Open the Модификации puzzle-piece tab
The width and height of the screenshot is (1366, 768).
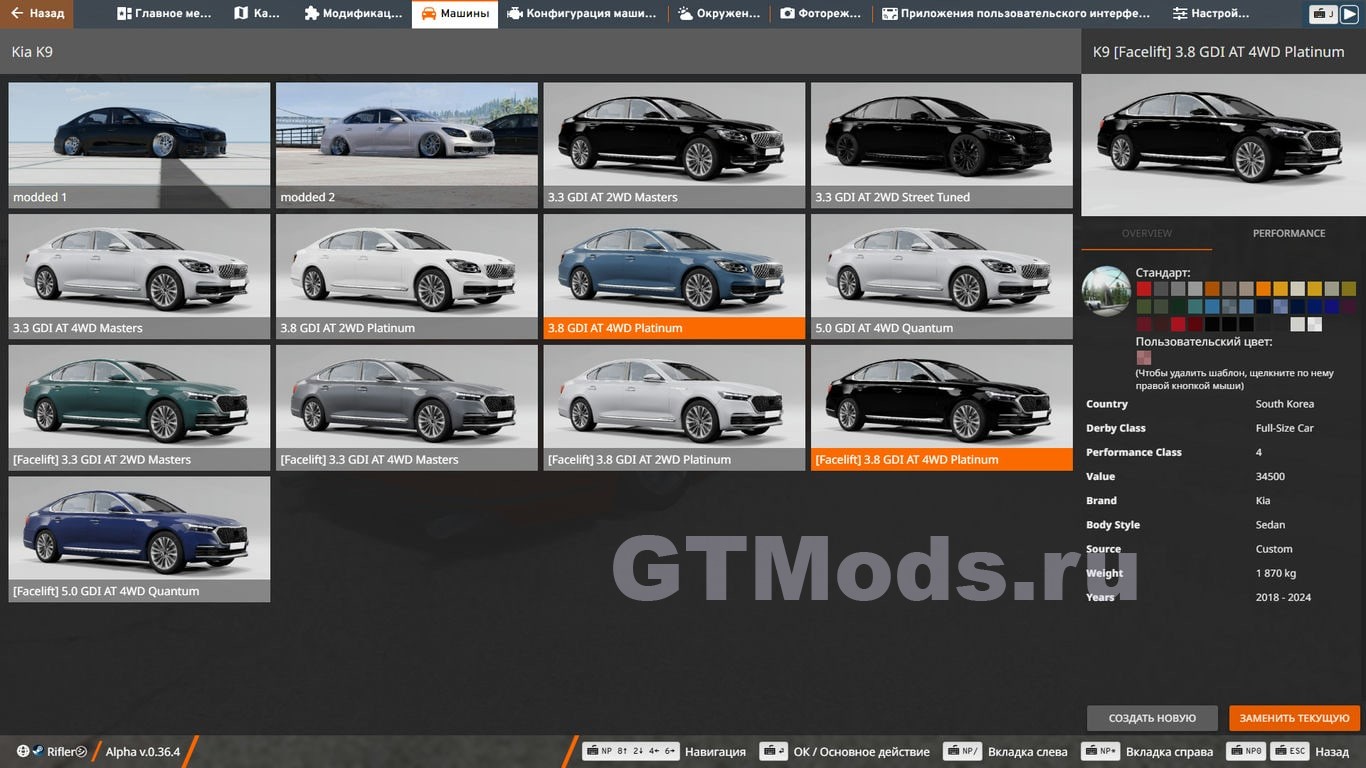point(353,14)
